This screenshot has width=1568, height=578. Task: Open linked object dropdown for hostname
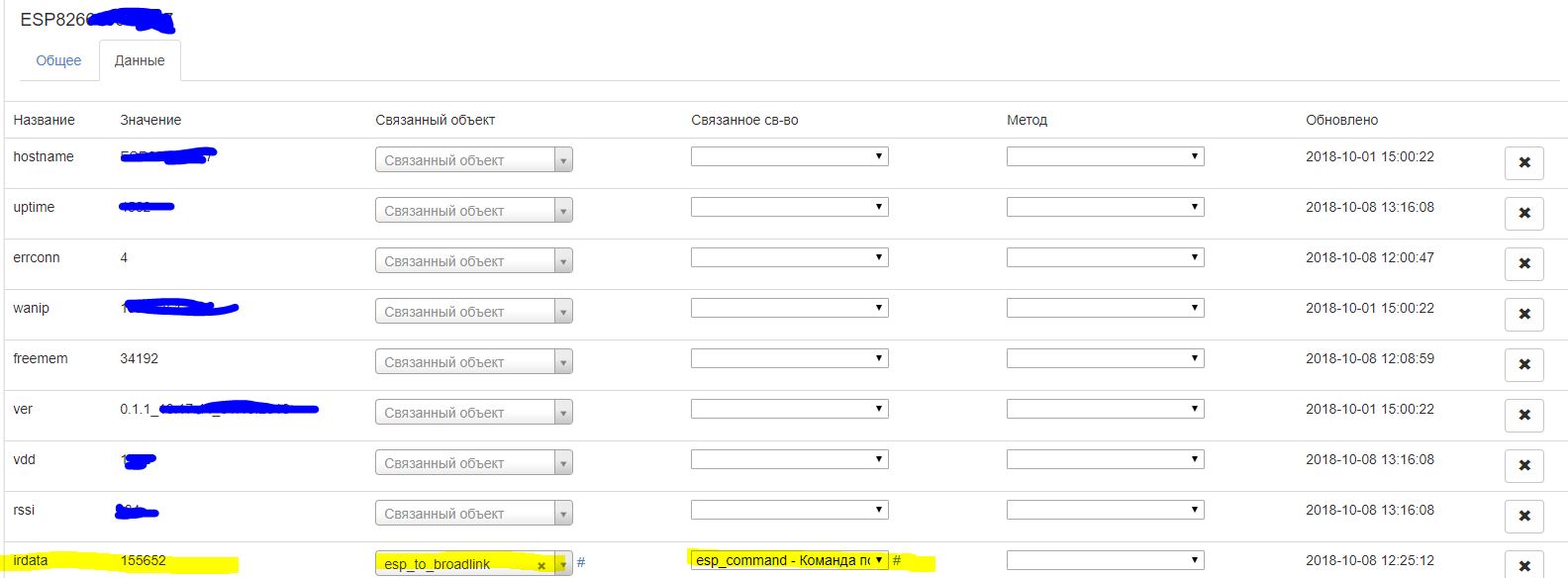(473, 159)
